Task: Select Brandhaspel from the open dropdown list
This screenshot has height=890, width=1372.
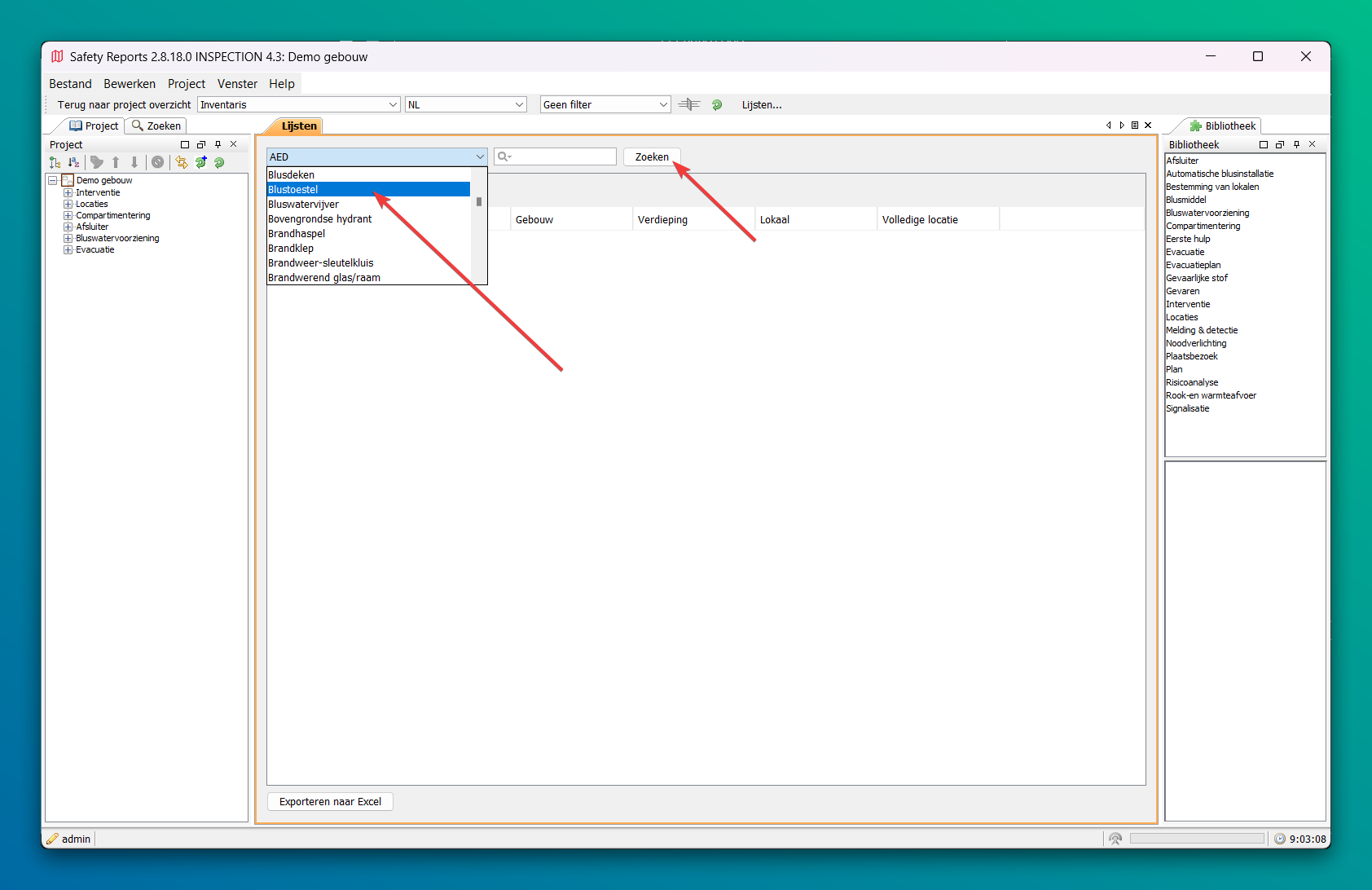Action: pyautogui.click(x=297, y=234)
